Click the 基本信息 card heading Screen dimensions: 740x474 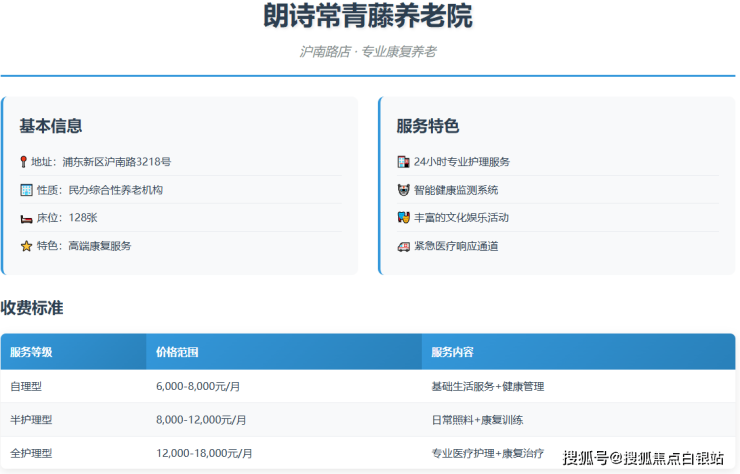tap(50, 126)
